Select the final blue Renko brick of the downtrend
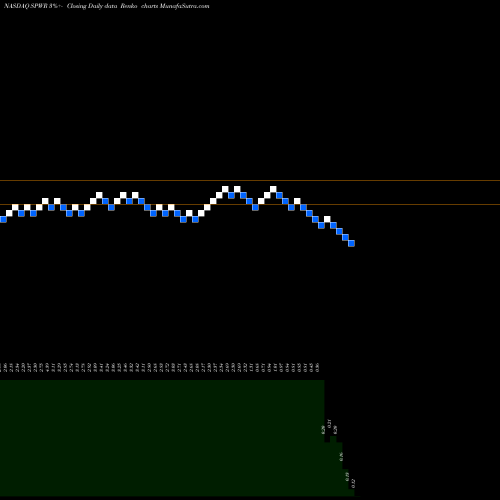The image size is (500, 500). 351,244
